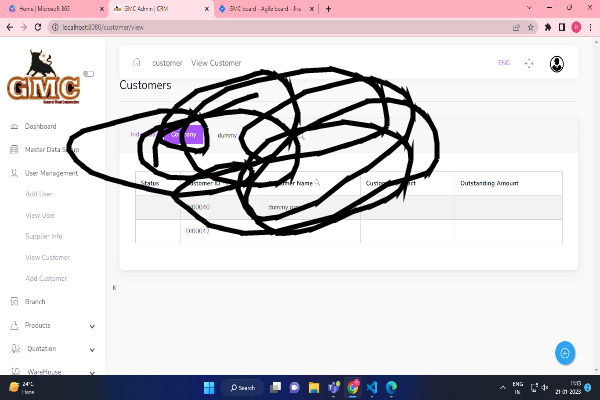
Task: Select the dummy tab above the table
Action: (229, 134)
